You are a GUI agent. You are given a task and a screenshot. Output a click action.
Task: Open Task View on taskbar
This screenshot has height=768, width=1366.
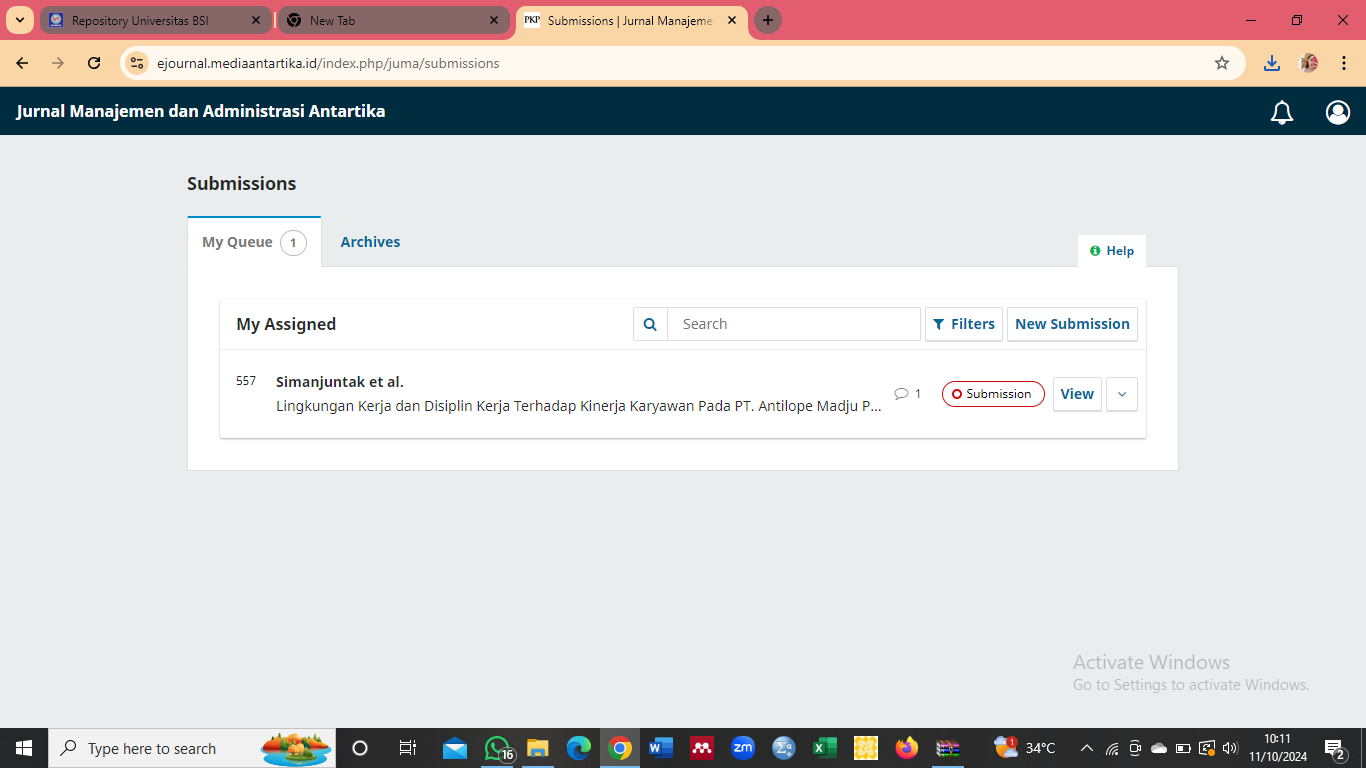point(407,748)
